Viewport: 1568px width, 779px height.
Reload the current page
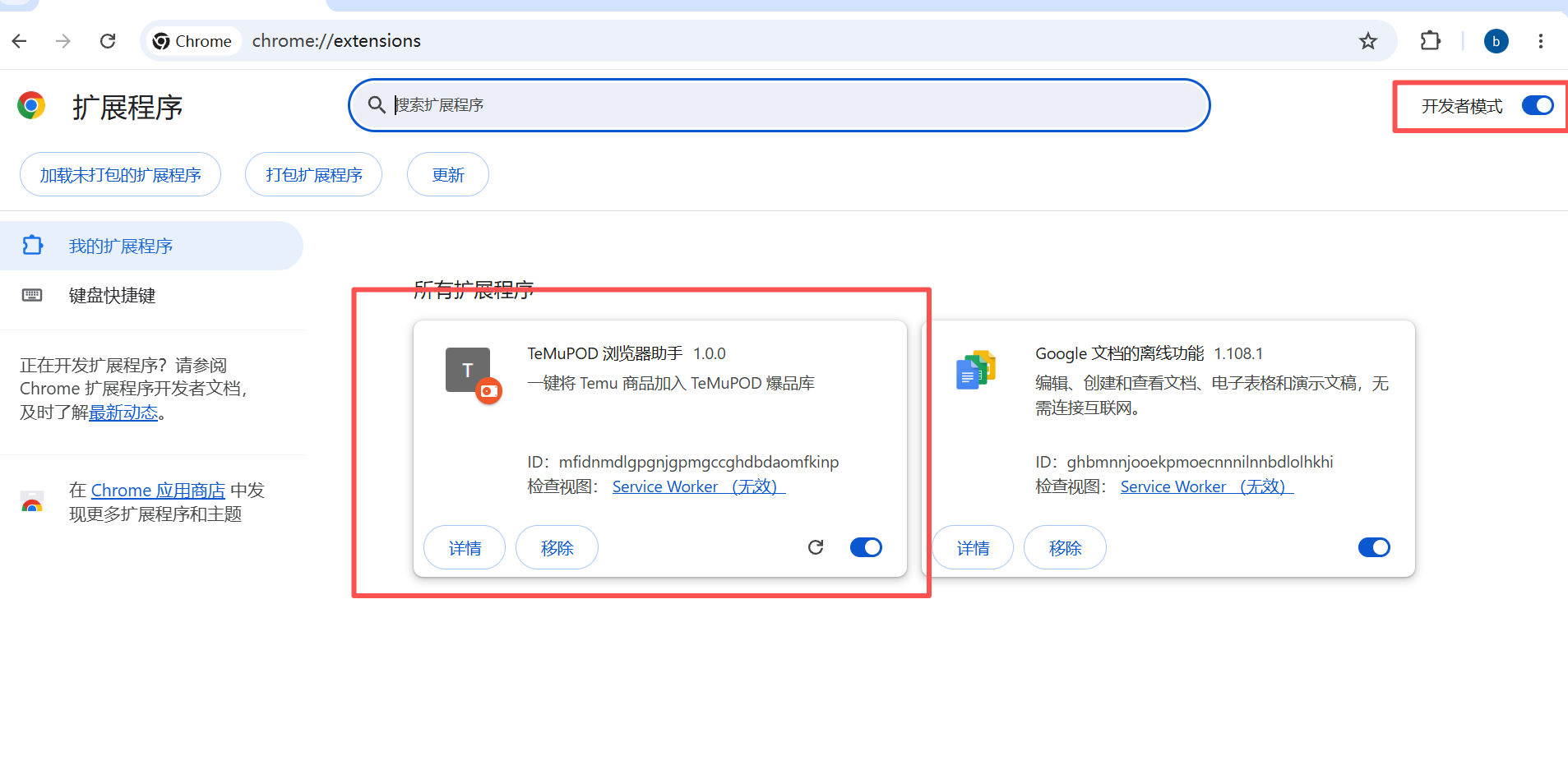[108, 41]
